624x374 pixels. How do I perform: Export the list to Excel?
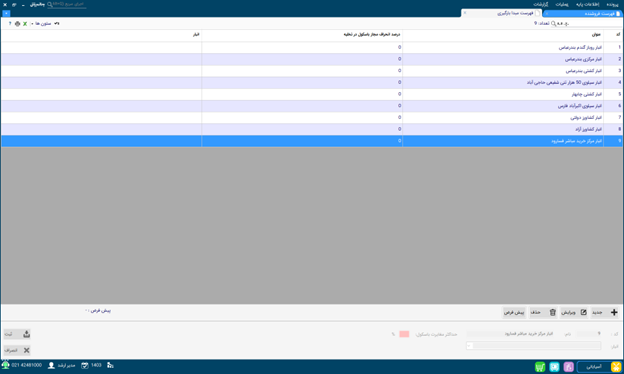[x=25, y=24]
